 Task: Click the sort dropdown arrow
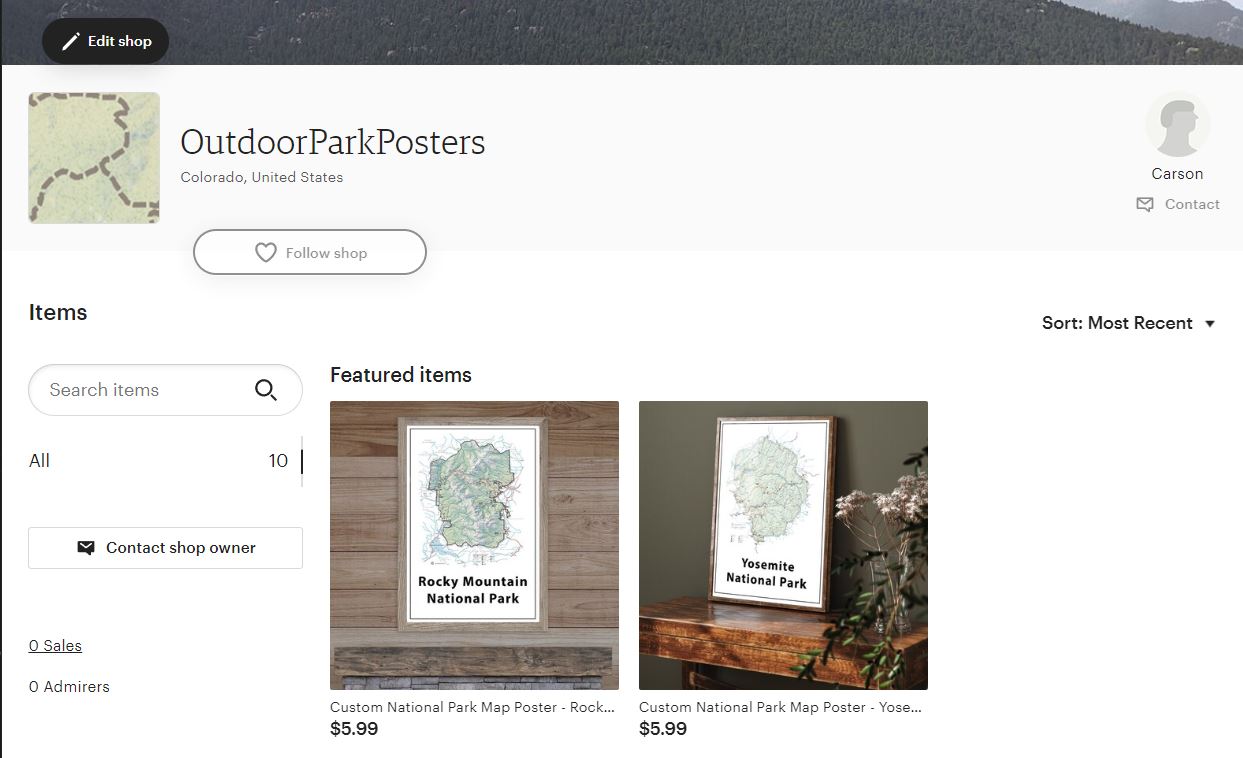[x=1210, y=323]
